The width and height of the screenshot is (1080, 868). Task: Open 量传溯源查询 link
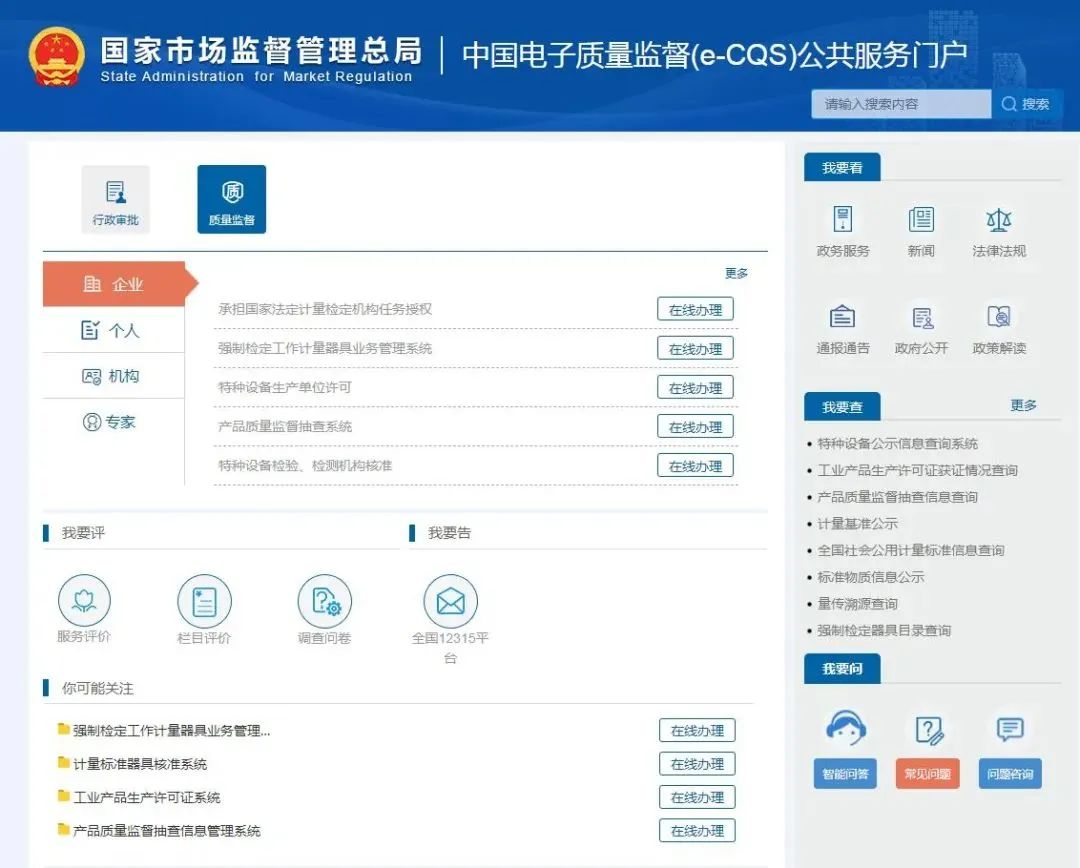[858, 604]
